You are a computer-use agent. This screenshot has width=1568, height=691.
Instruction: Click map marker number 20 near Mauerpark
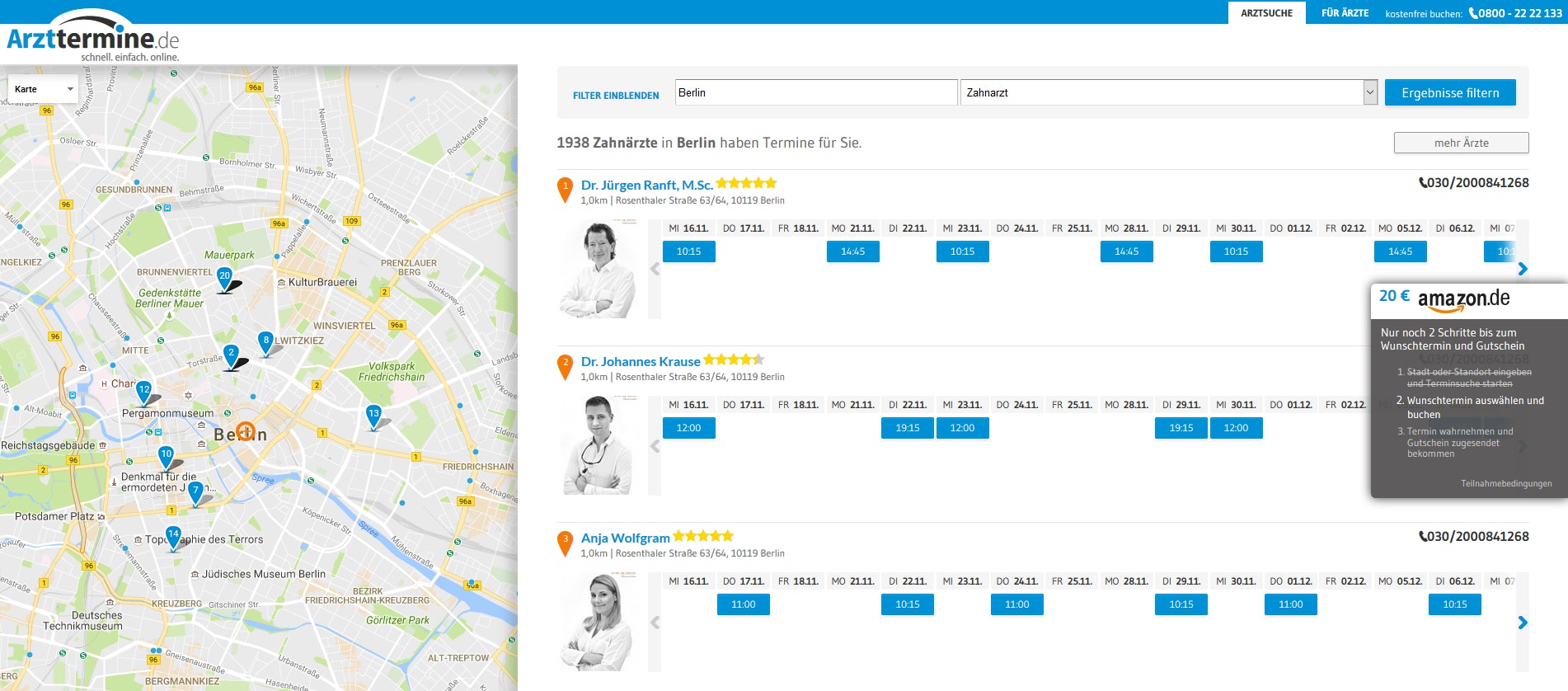pos(224,277)
